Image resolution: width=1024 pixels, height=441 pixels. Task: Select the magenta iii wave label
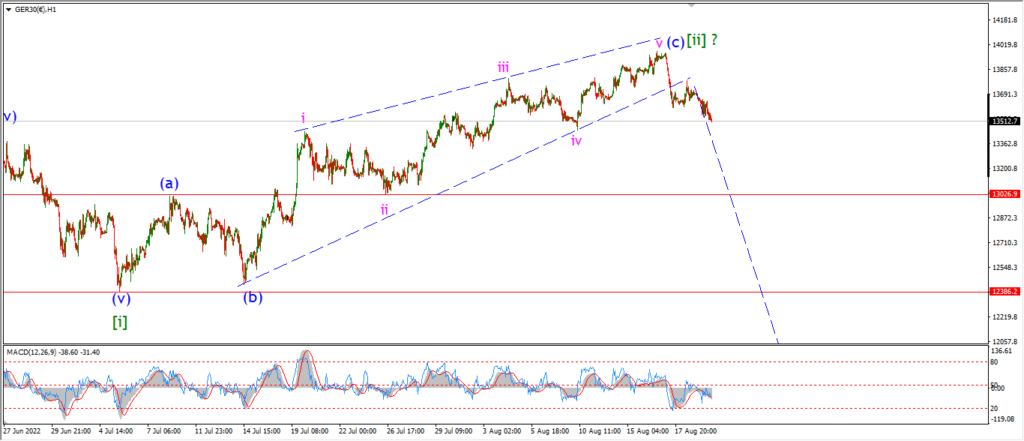click(504, 67)
